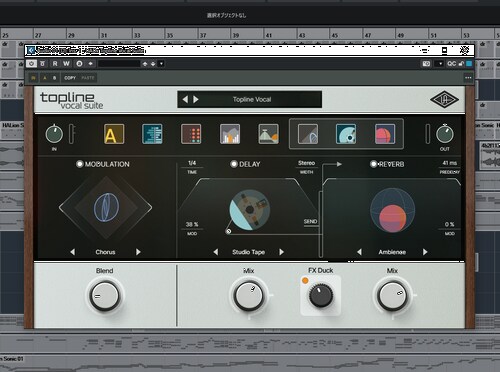This screenshot has width=500, height=372.
Task: Load previous host preset up arrow
Action: tap(145, 63)
